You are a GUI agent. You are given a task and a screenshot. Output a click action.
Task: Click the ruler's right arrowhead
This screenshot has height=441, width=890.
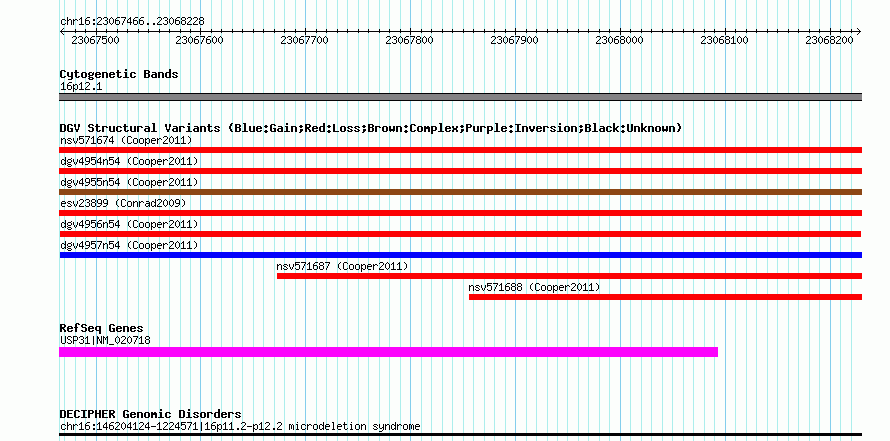(x=859, y=32)
